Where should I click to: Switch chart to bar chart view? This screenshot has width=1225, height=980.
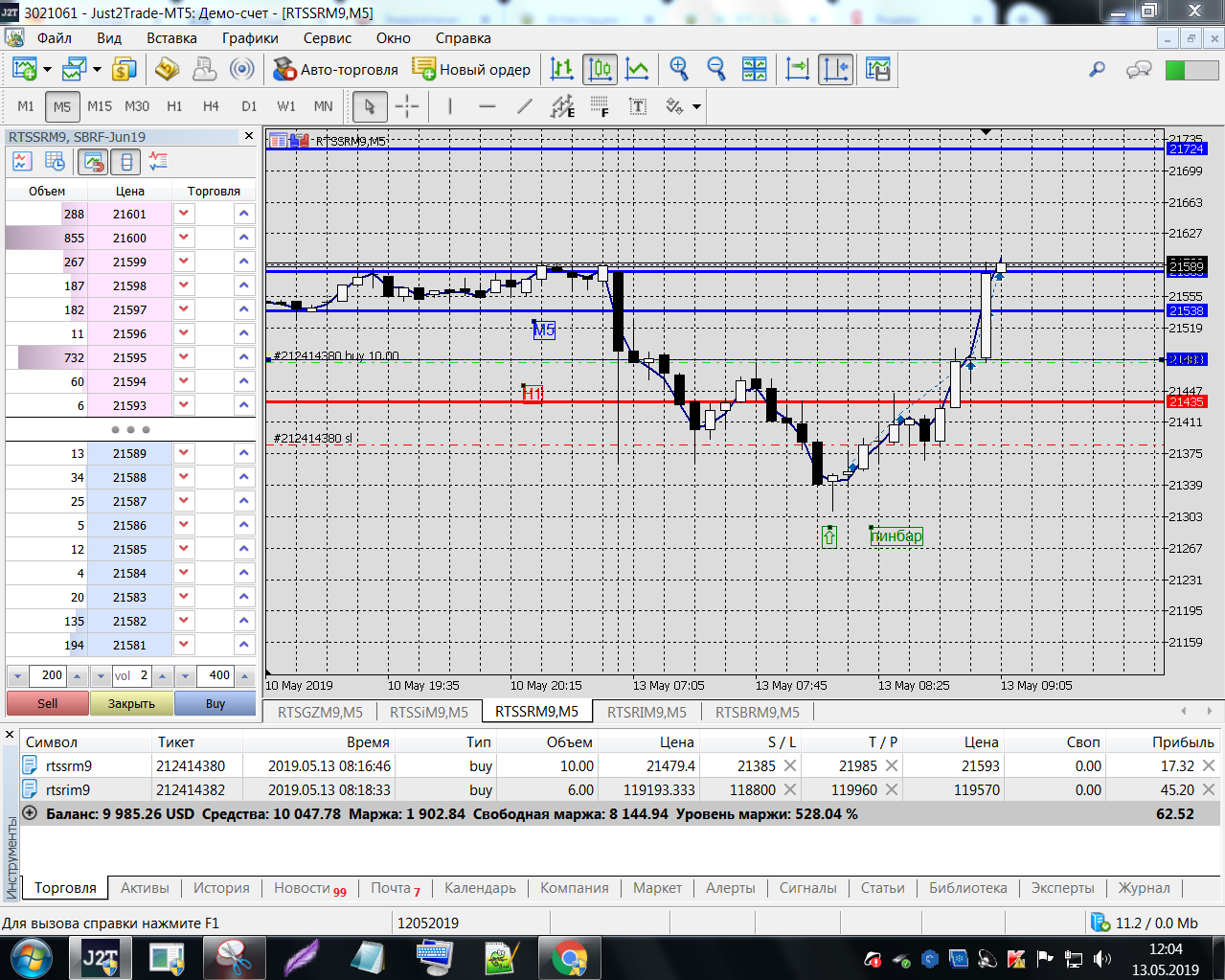(562, 69)
